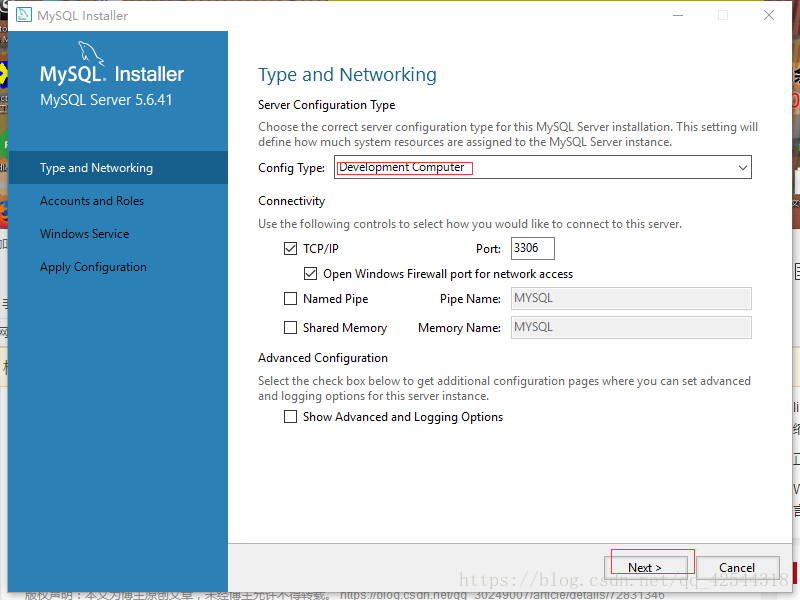800x600 pixels.
Task: Click the Next button
Action: point(645,567)
